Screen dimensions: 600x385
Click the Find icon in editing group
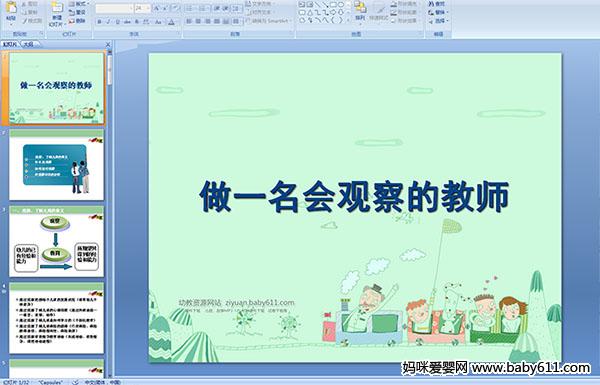click(x=437, y=4)
